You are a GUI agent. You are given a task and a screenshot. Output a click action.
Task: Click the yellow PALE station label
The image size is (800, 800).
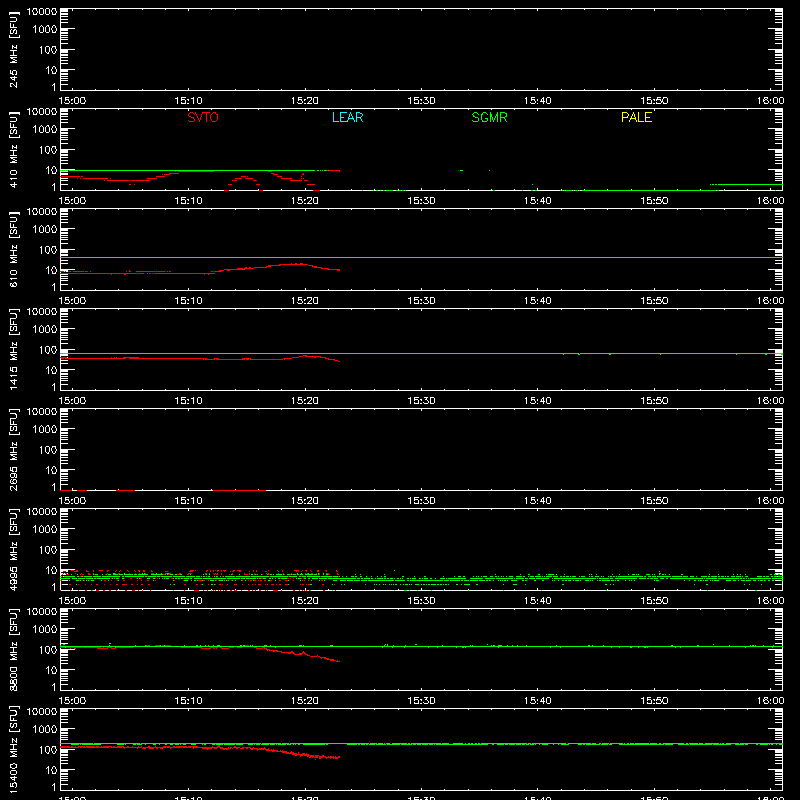click(x=636, y=117)
